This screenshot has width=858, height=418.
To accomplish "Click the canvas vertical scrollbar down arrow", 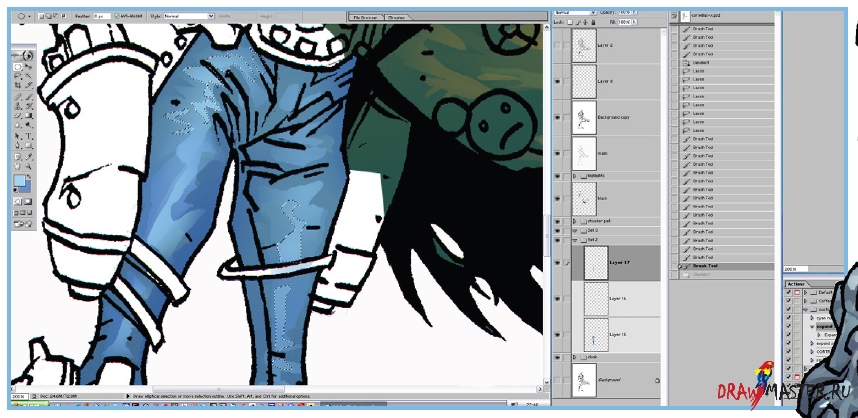I will click(546, 382).
